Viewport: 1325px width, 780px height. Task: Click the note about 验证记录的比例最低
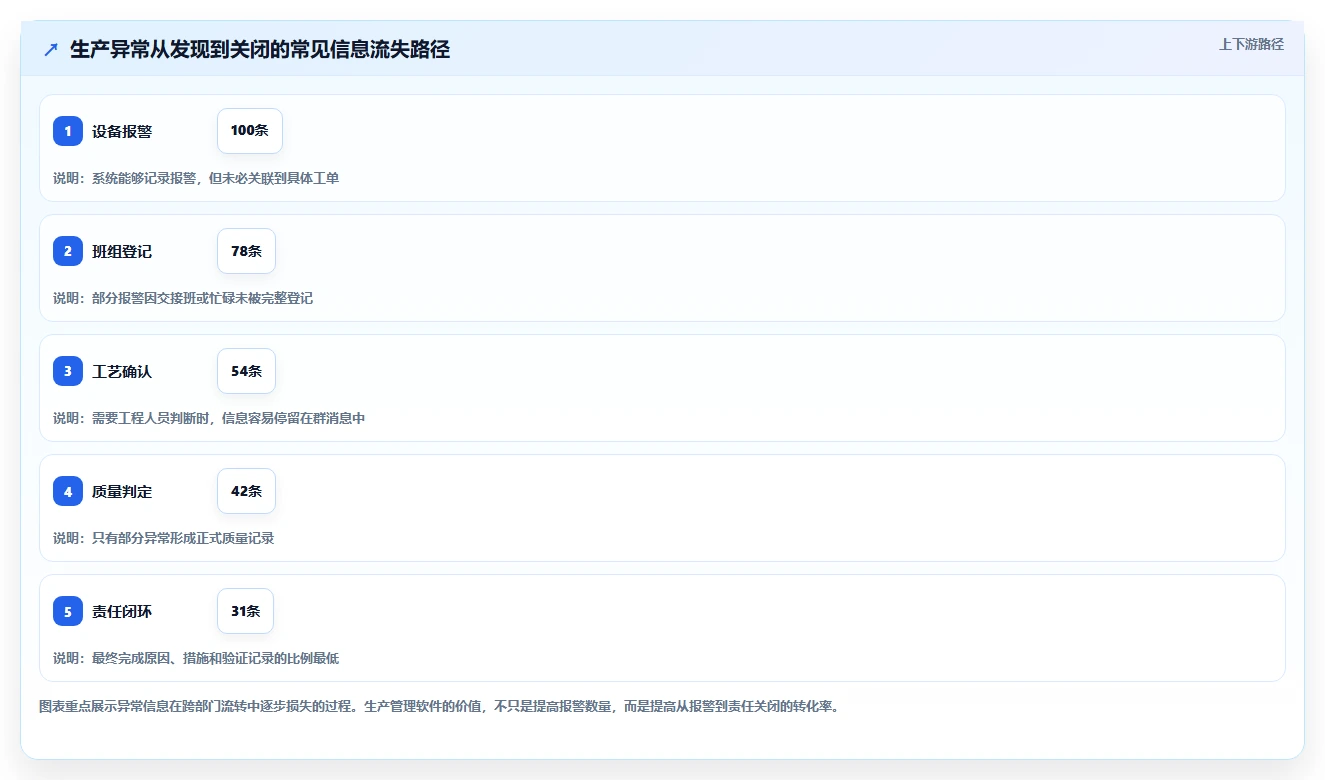(x=196, y=658)
